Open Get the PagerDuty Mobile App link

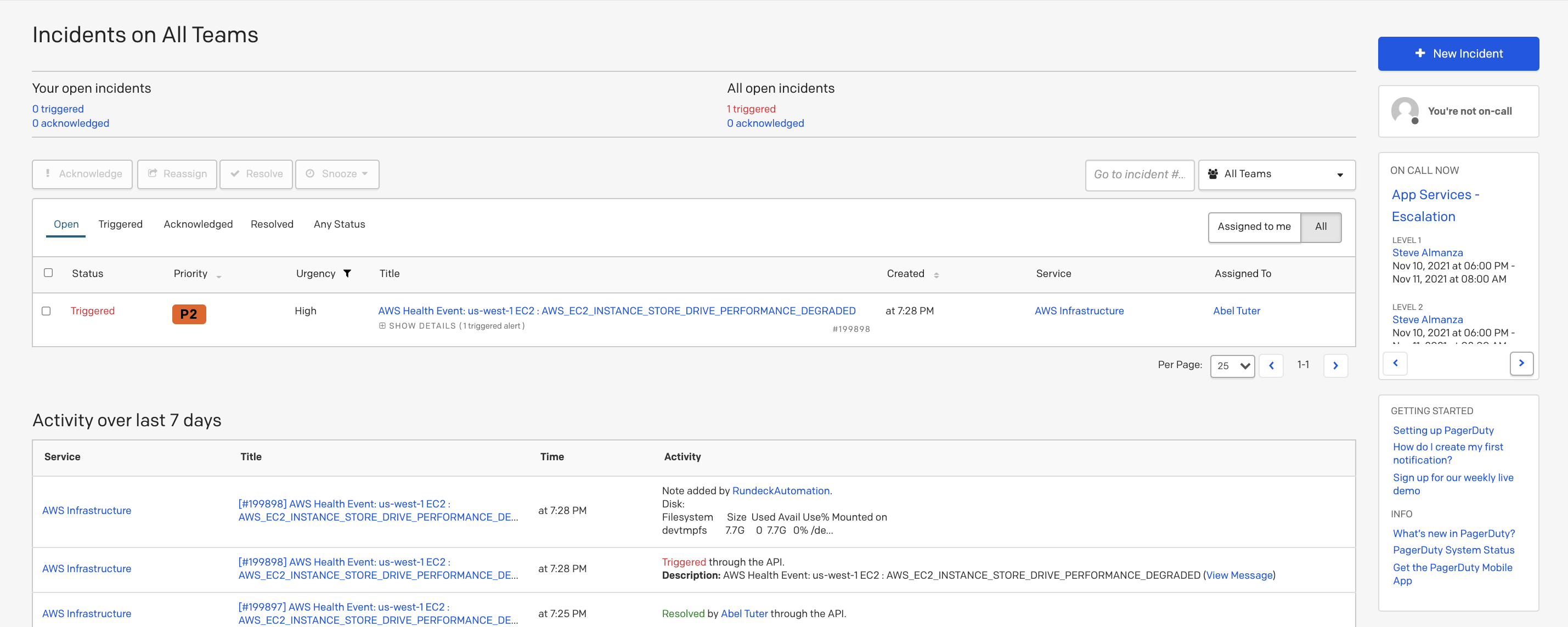1452,574
